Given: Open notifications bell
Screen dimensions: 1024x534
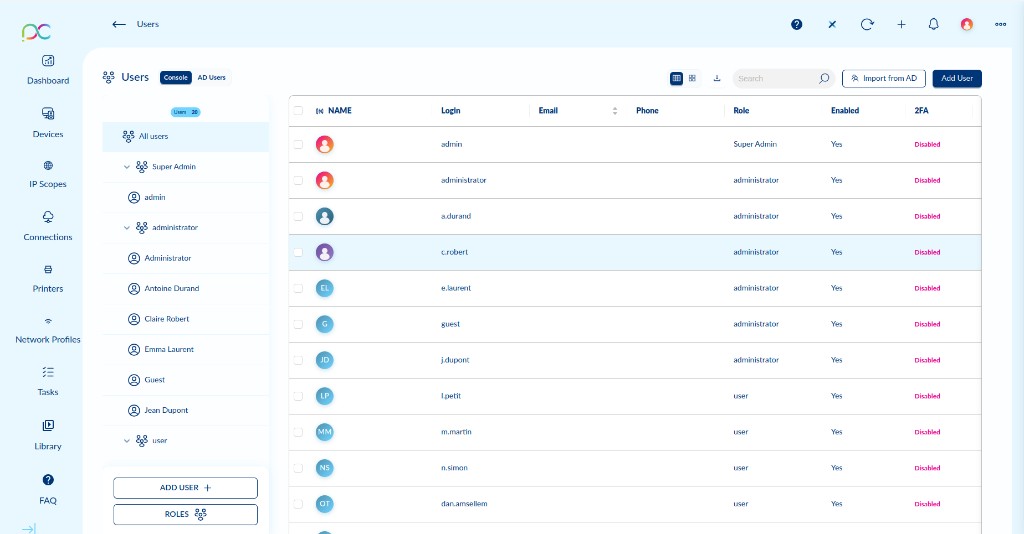Looking at the screenshot, I should pos(933,24).
